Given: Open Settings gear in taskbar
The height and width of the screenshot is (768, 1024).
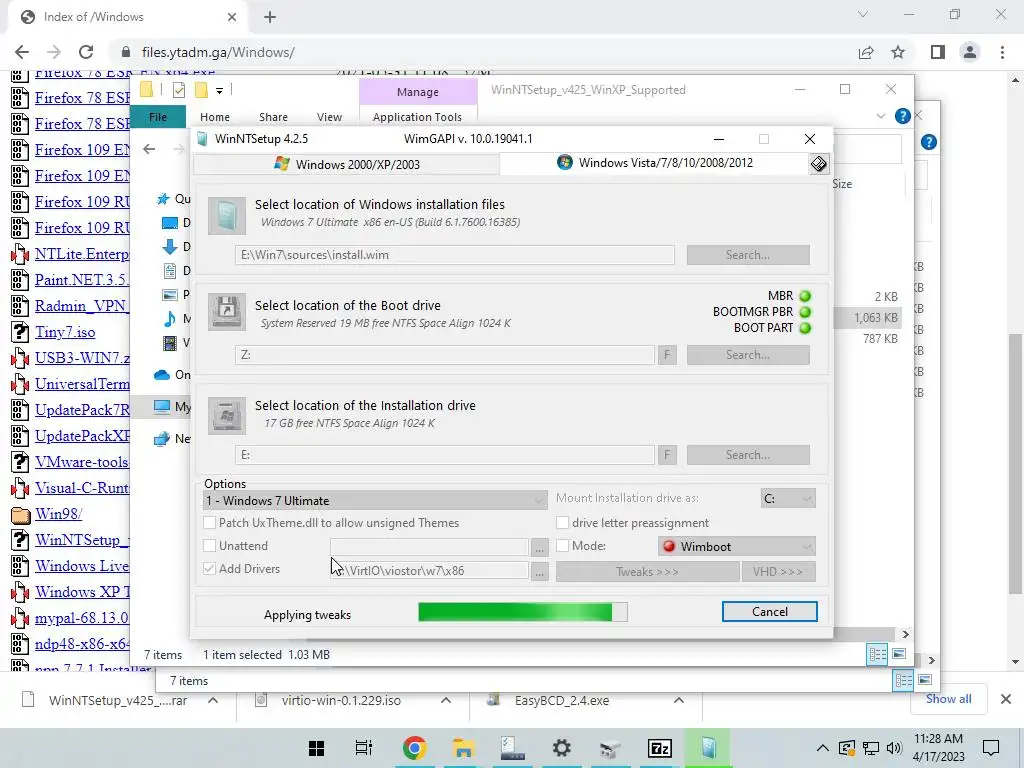Looking at the screenshot, I should (x=561, y=748).
